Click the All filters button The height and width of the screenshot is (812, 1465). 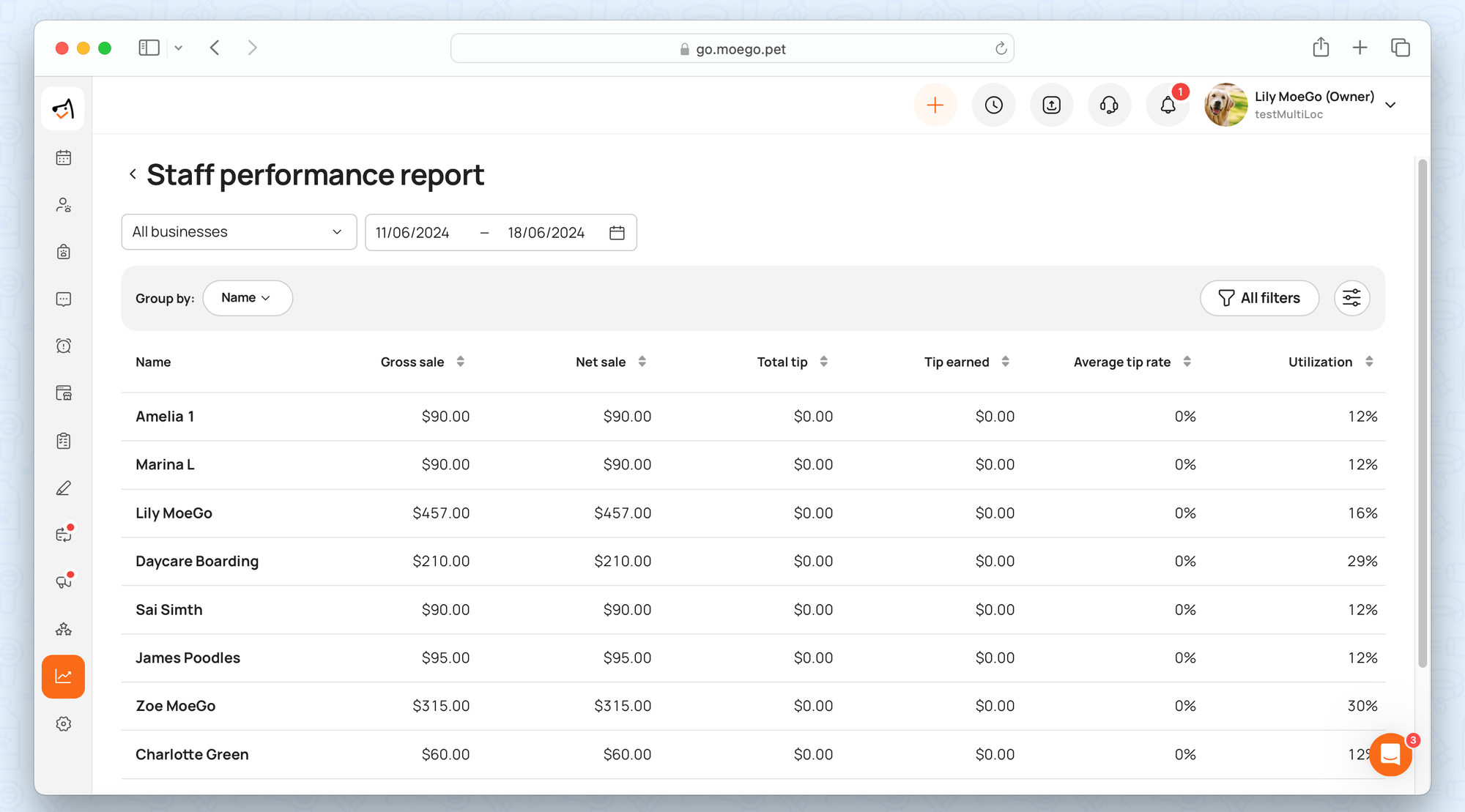(1259, 298)
